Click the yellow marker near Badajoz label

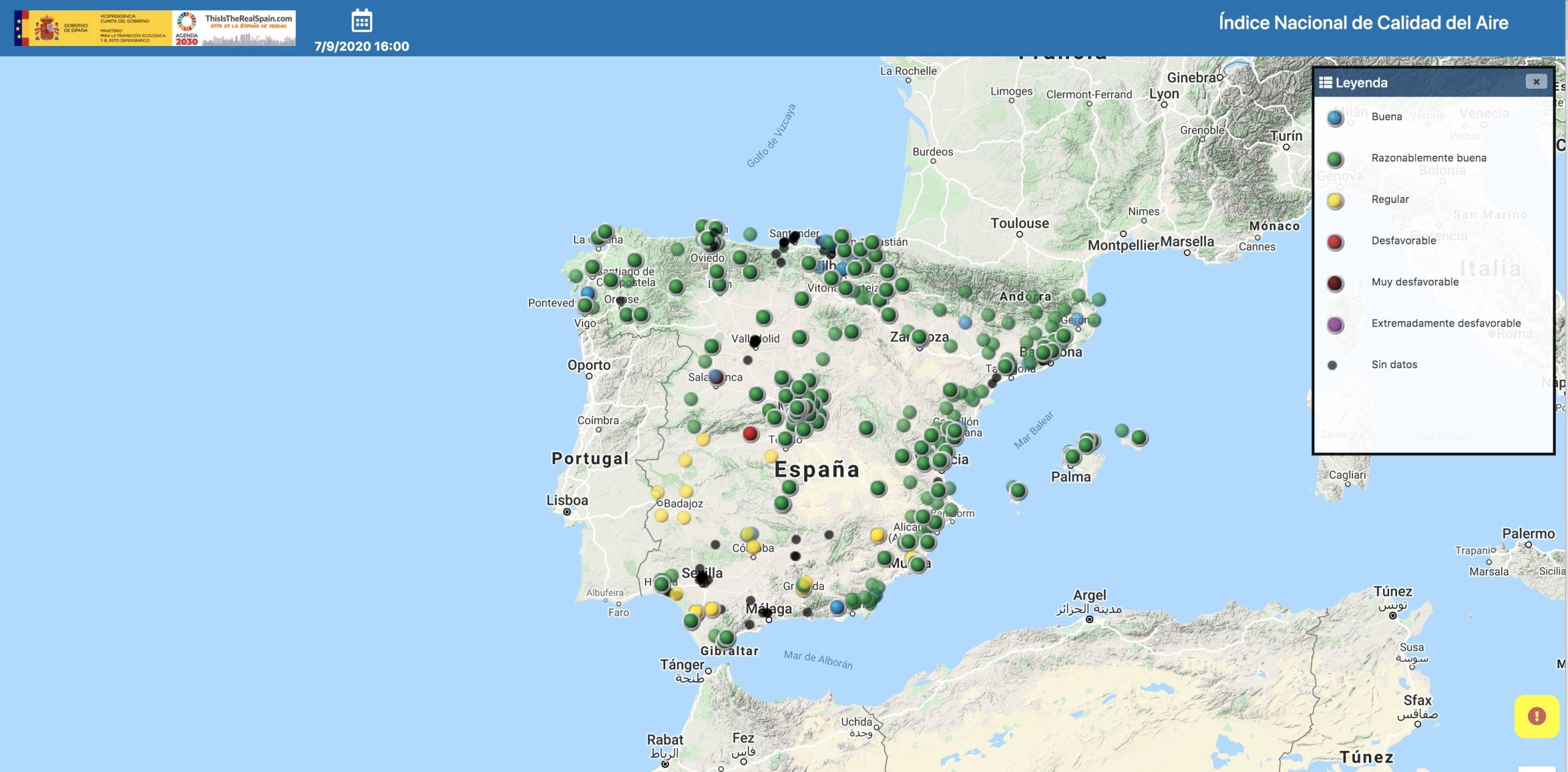(x=686, y=491)
